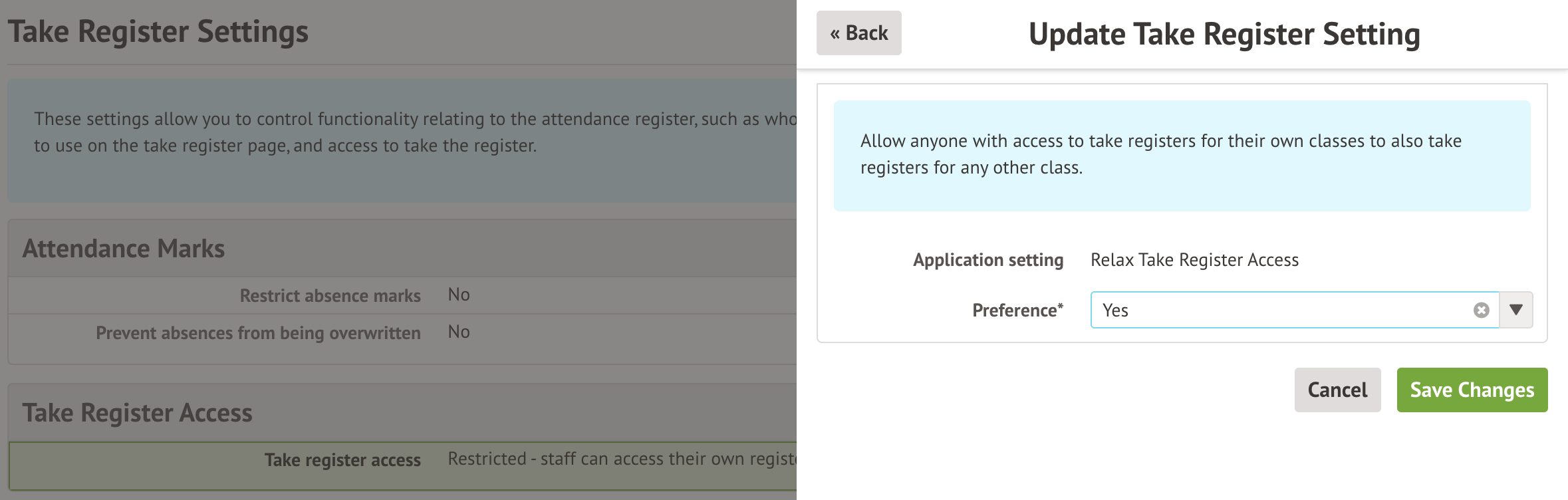Go back using the « Back button
Image resolution: width=1568 pixels, height=500 pixels.
coord(858,33)
